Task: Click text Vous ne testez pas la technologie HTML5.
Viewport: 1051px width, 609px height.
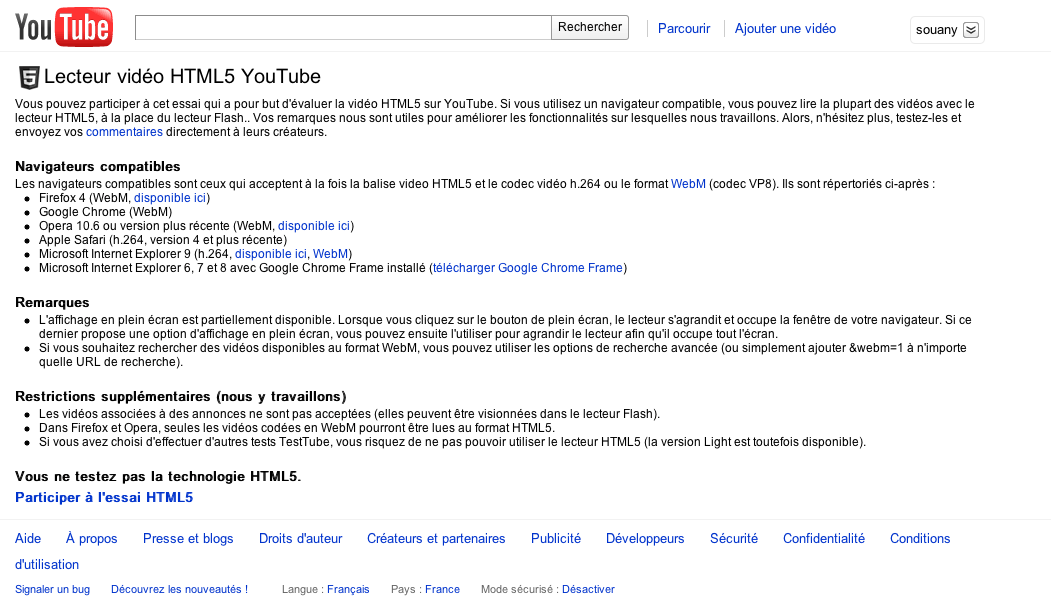Action: click(x=158, y=476)
